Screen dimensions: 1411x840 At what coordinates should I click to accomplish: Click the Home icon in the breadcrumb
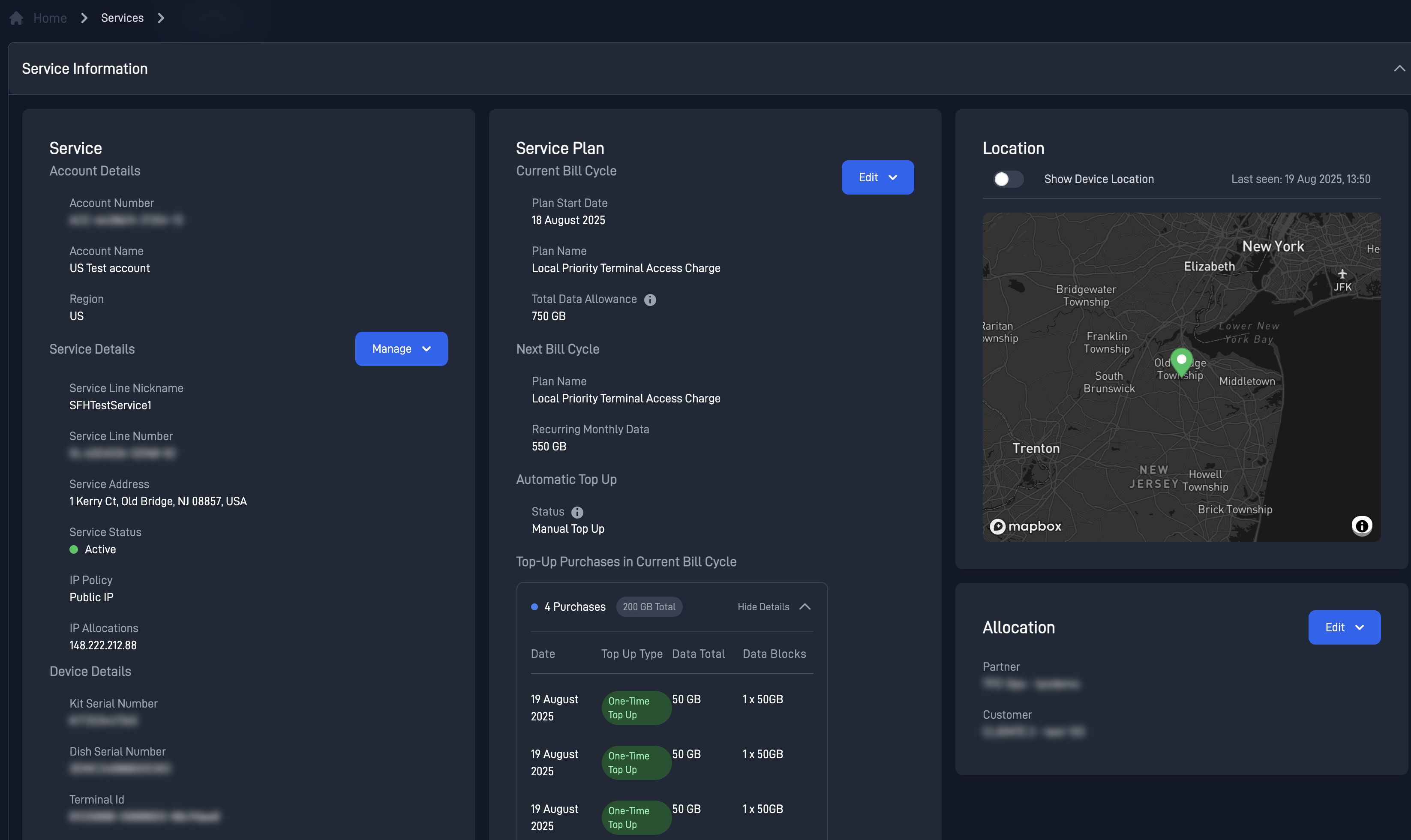click(16, 18)
